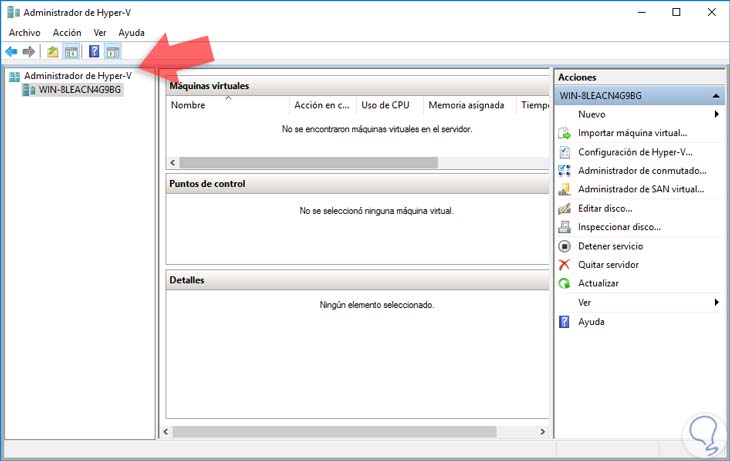Click Quitar servidor action

(608, 264)
